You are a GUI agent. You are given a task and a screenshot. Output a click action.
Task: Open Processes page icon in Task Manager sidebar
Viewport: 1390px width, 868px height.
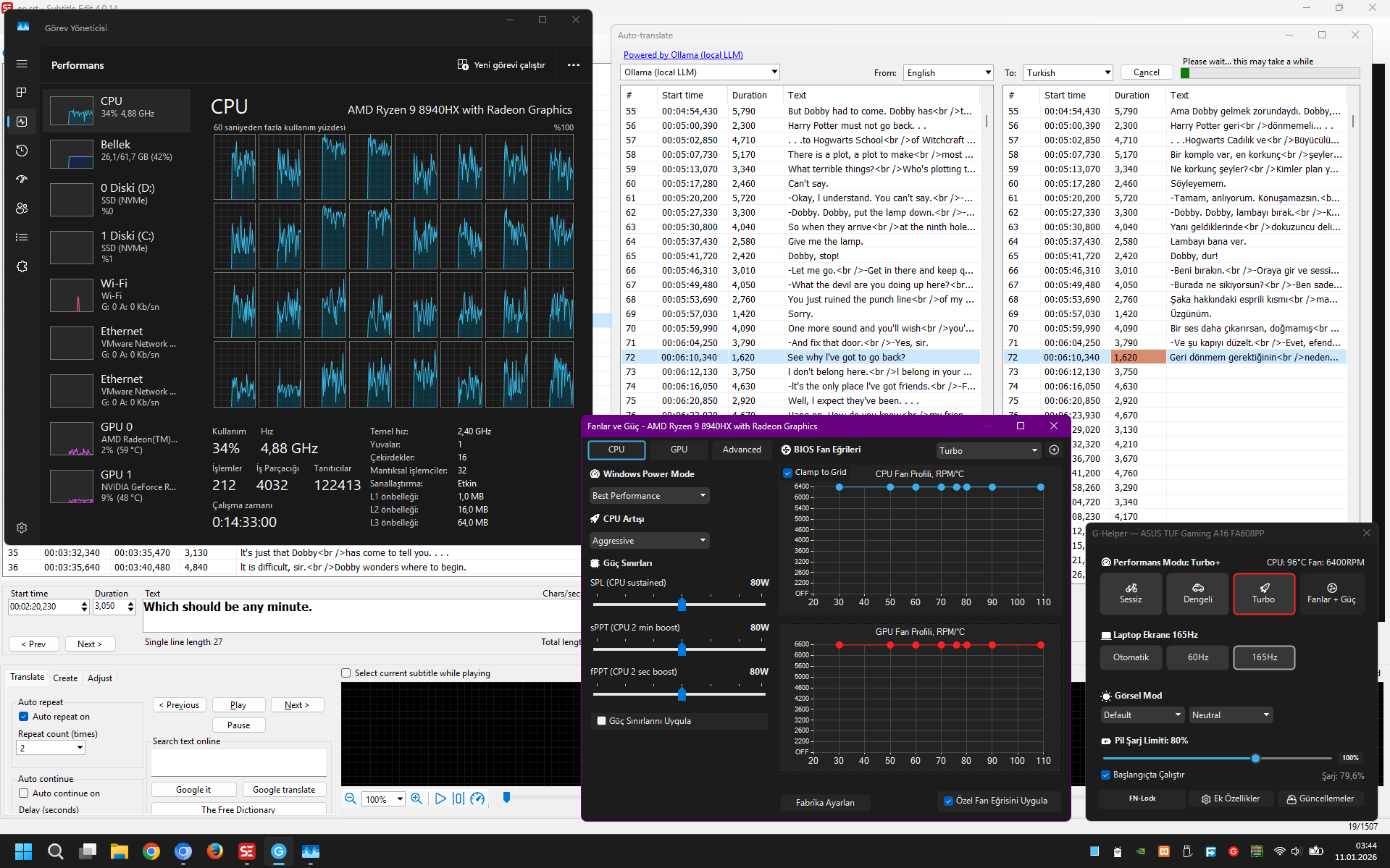pyautogui.click(x=22, y=93)
